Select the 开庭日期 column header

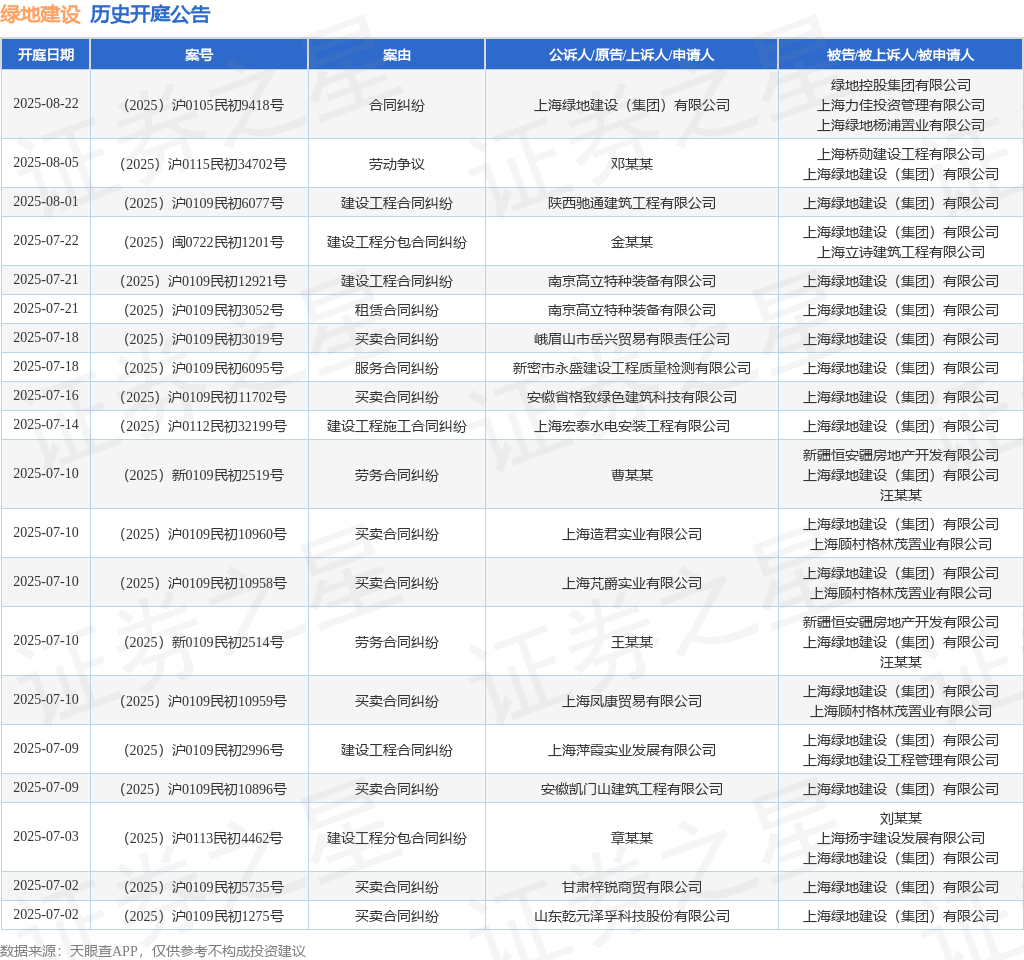[46, 55]
